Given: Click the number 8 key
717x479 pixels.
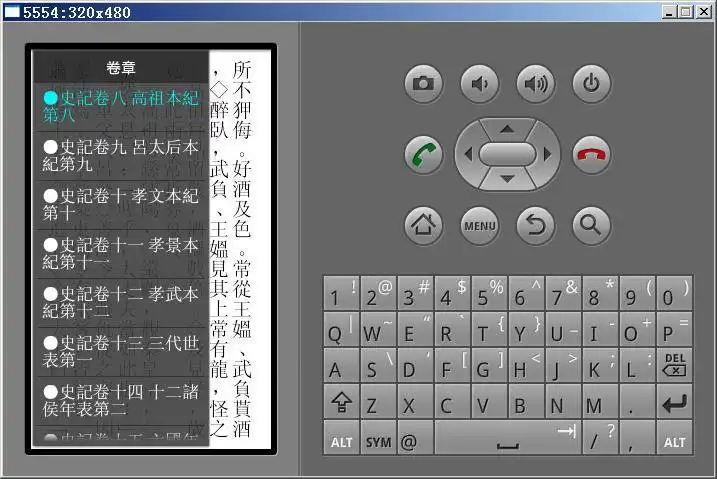Looking at the screenshot, I should (600, 293).
